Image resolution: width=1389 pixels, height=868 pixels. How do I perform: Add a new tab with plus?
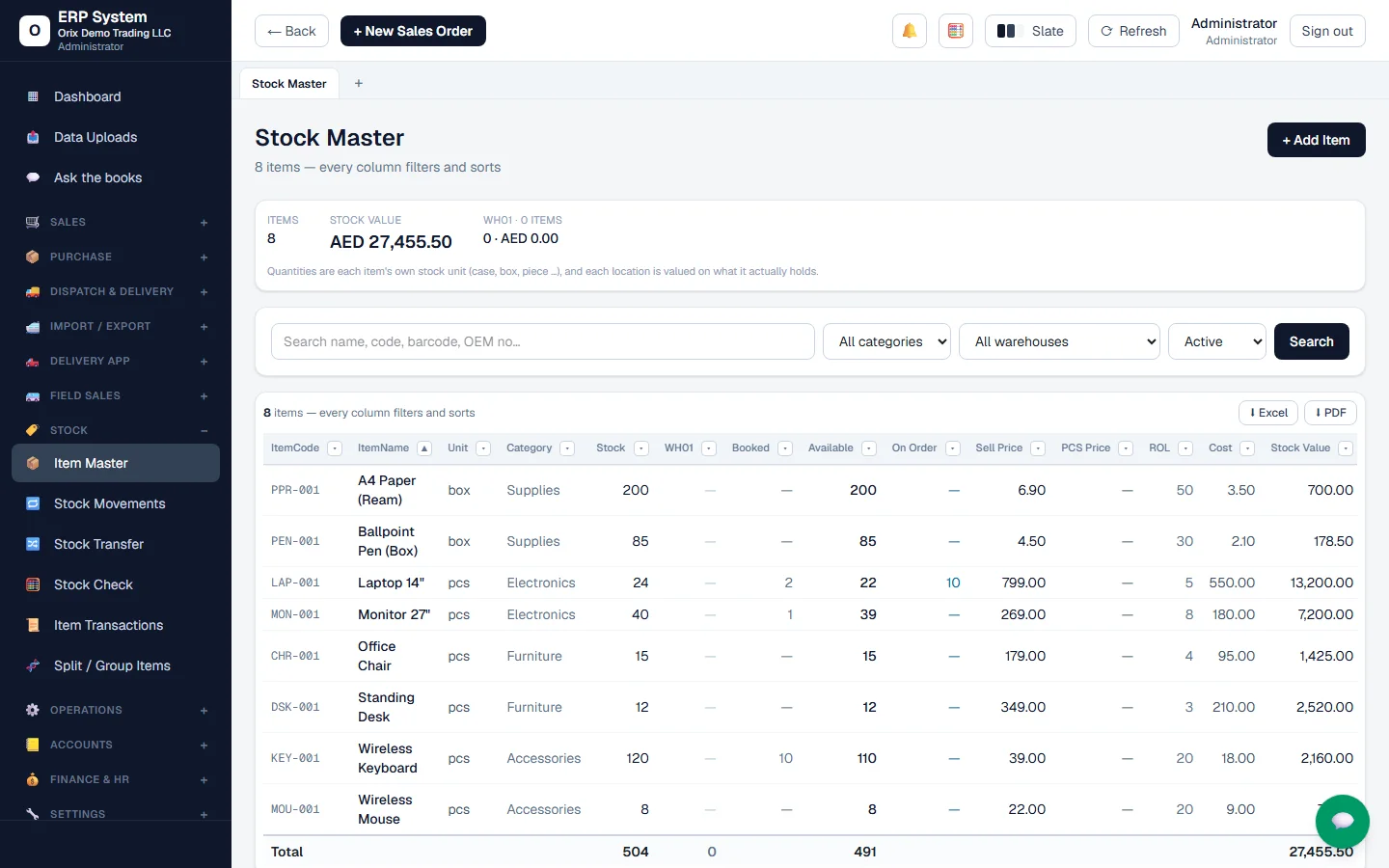pos(359,83)
